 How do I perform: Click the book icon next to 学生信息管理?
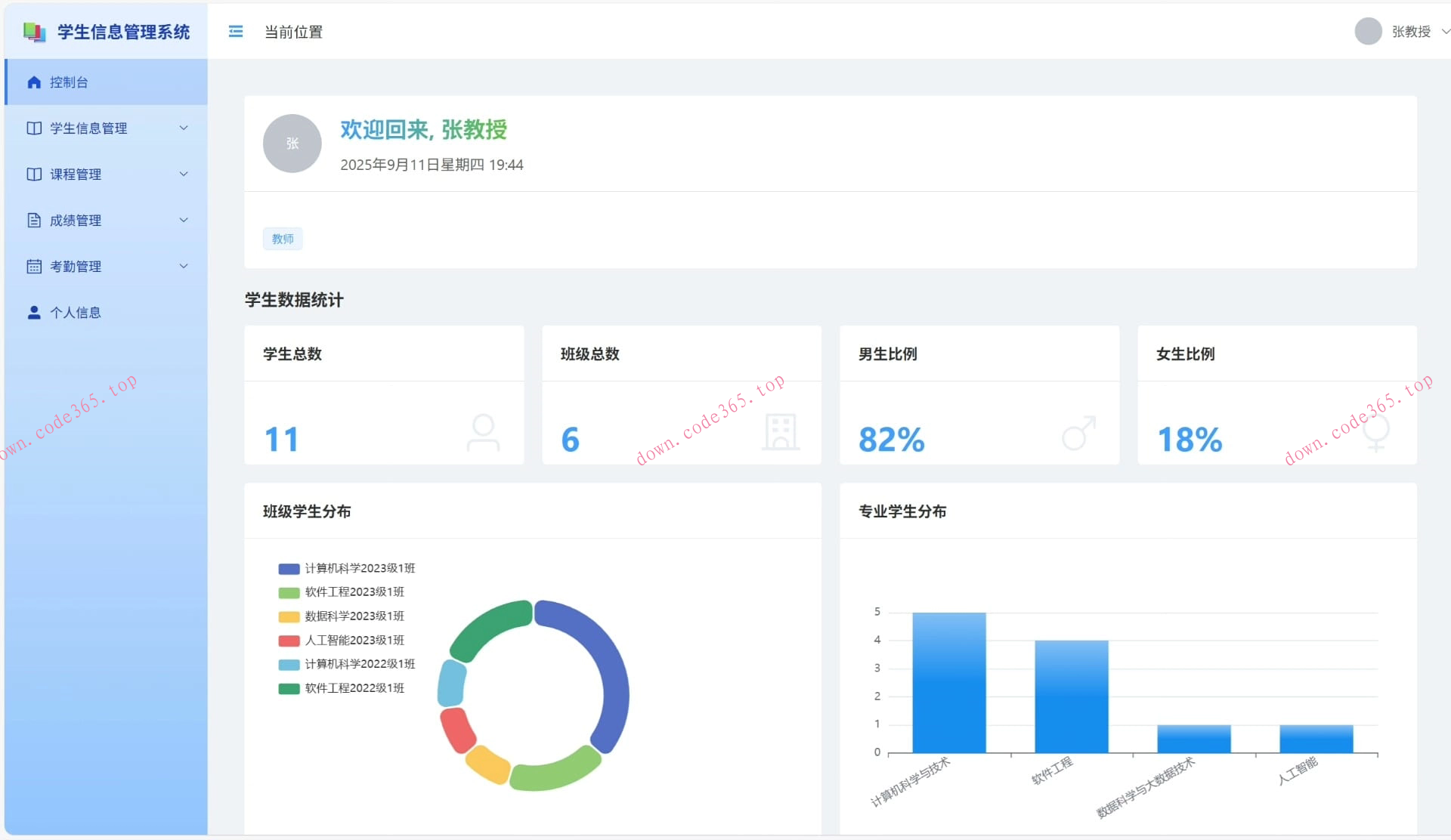(34, 128)
